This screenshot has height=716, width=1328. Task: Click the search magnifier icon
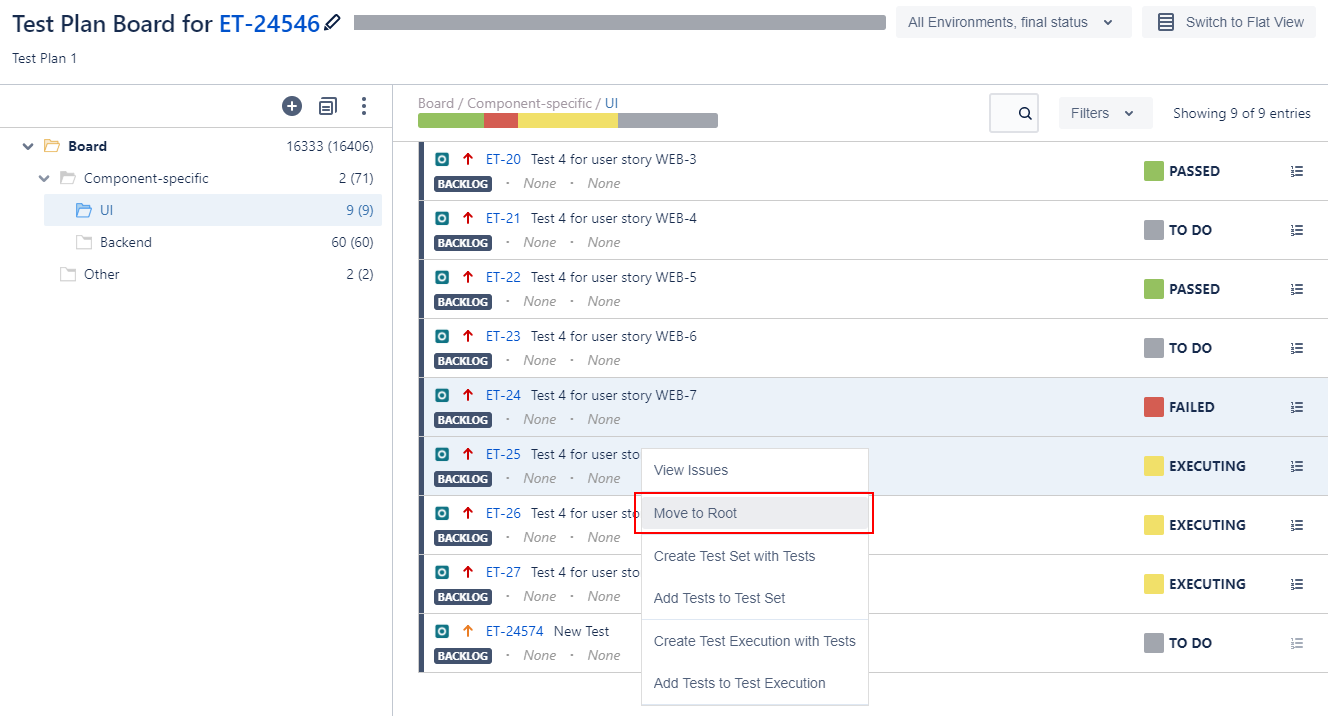pyautogui.click(x=1025, y=114)
